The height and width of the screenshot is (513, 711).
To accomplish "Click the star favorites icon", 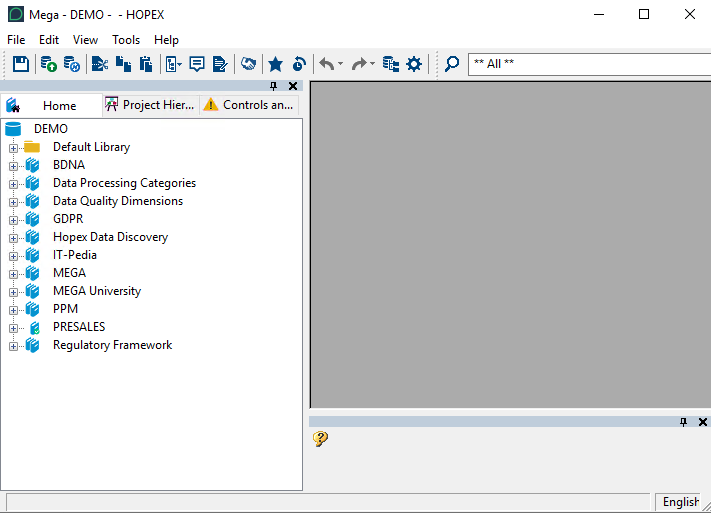I will tap(275, 64).
